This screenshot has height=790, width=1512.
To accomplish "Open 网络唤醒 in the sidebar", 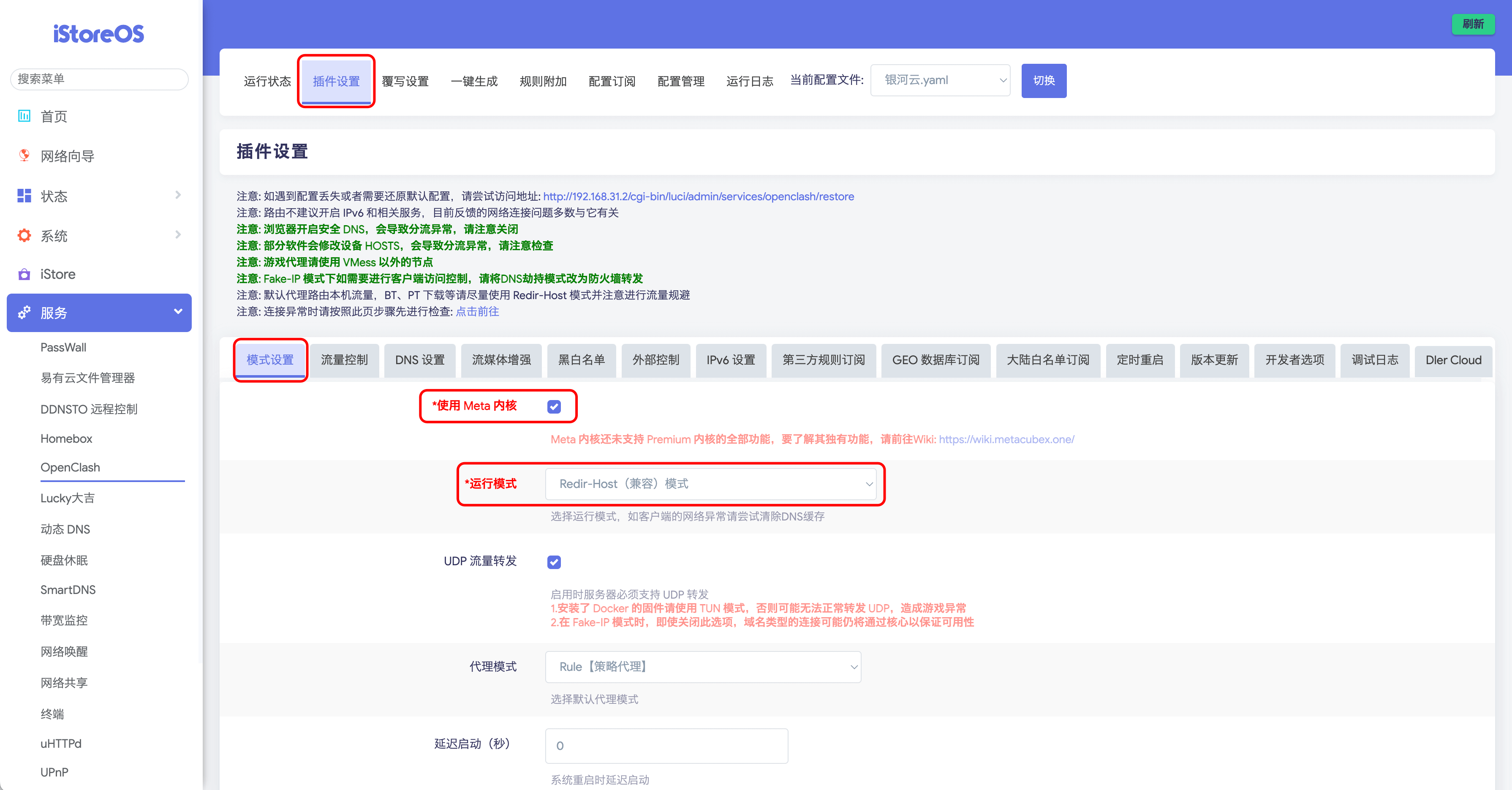I will click(x=64, y=651).
